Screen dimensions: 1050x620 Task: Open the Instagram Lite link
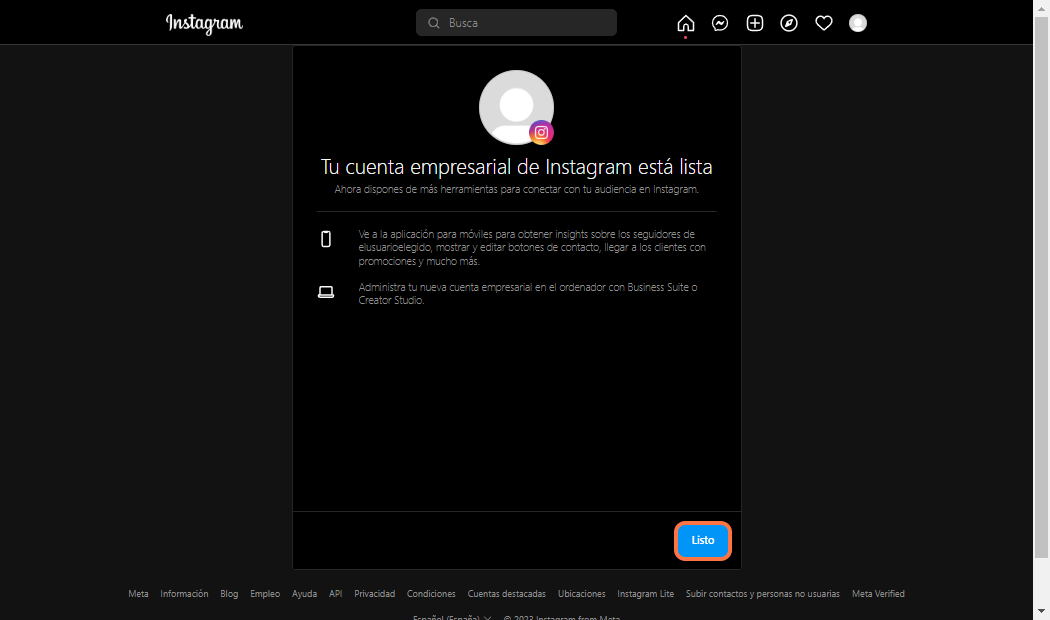point(646,594)
